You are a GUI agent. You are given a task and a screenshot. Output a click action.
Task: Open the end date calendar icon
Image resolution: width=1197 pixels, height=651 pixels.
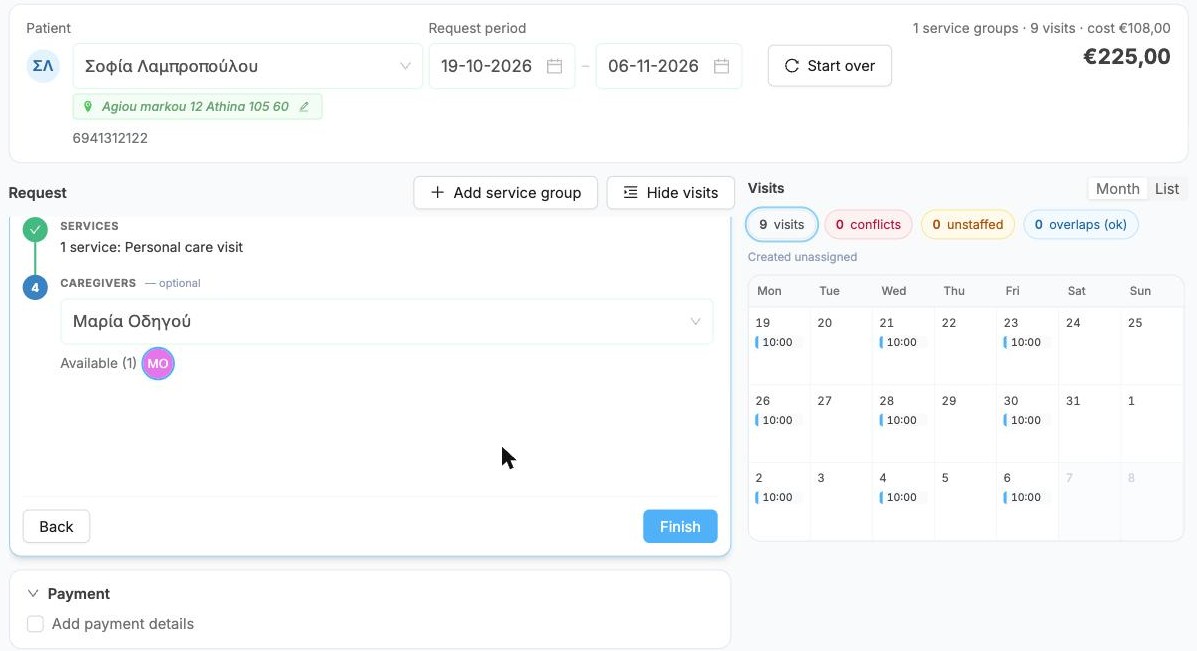pyautogui.click(x=721, y=66)
